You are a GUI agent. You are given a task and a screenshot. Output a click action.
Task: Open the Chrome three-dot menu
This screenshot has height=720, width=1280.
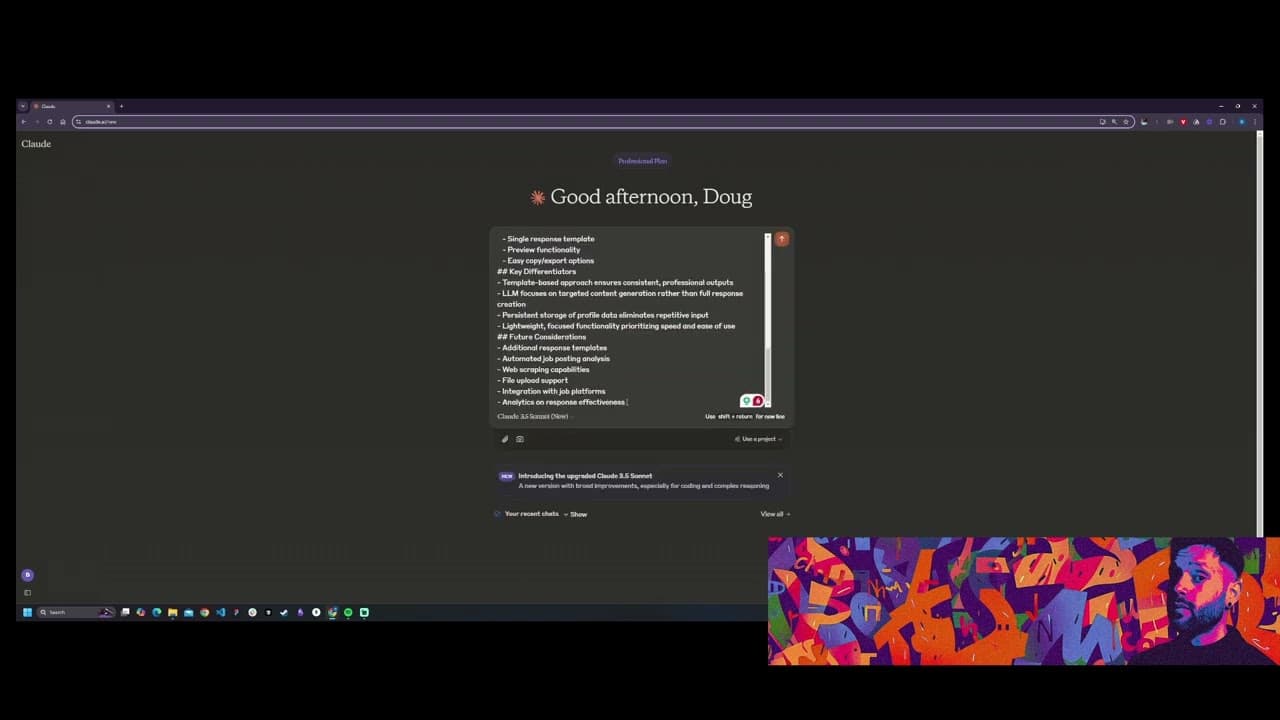pyautogui.click(x=1255, y=122)
